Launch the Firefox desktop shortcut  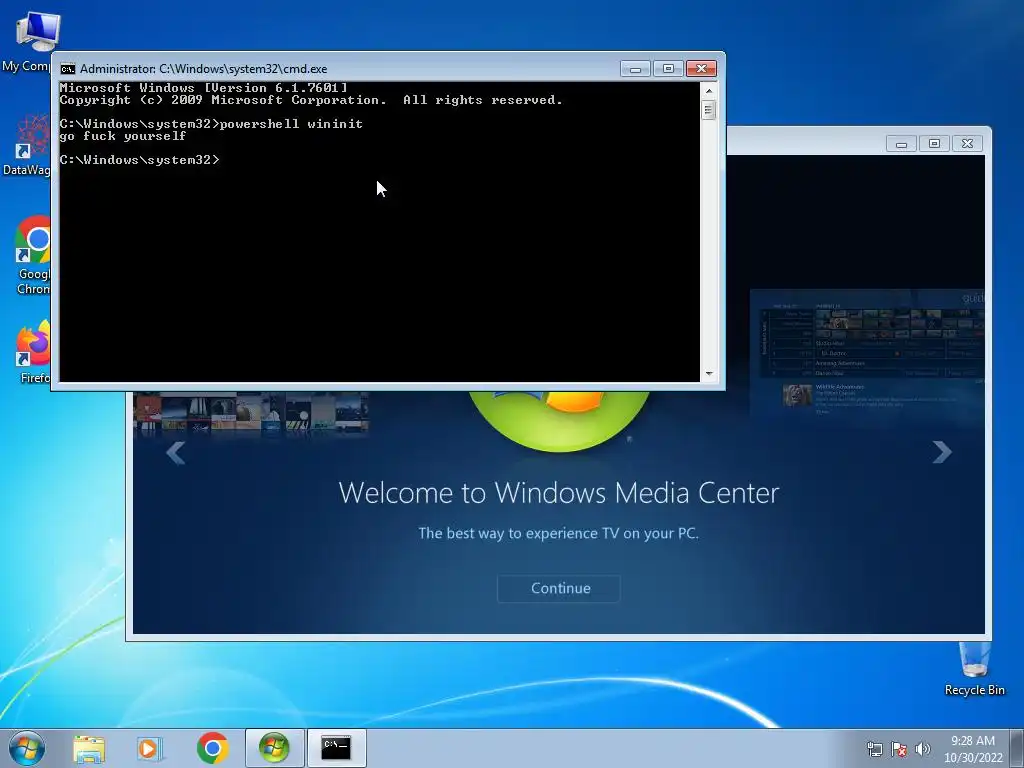point(34,351)
